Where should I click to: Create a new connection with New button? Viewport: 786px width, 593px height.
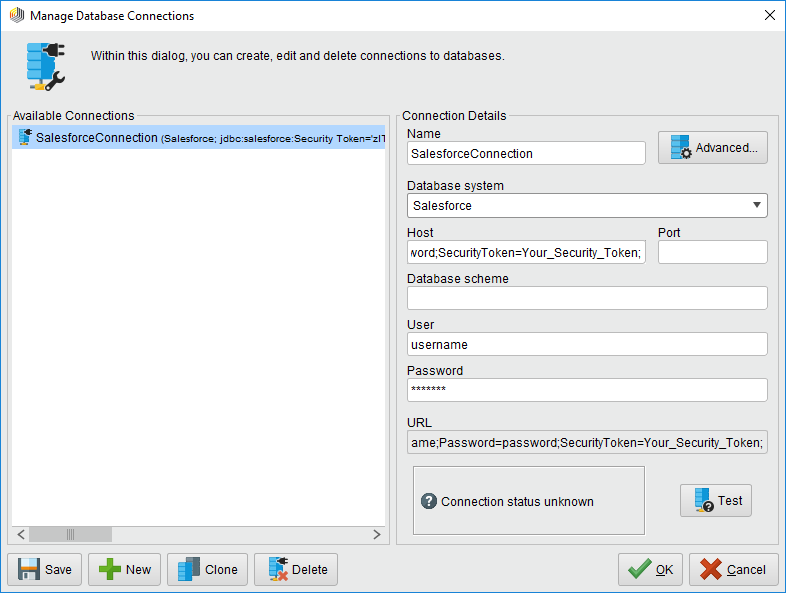click(x=125, y=569)
